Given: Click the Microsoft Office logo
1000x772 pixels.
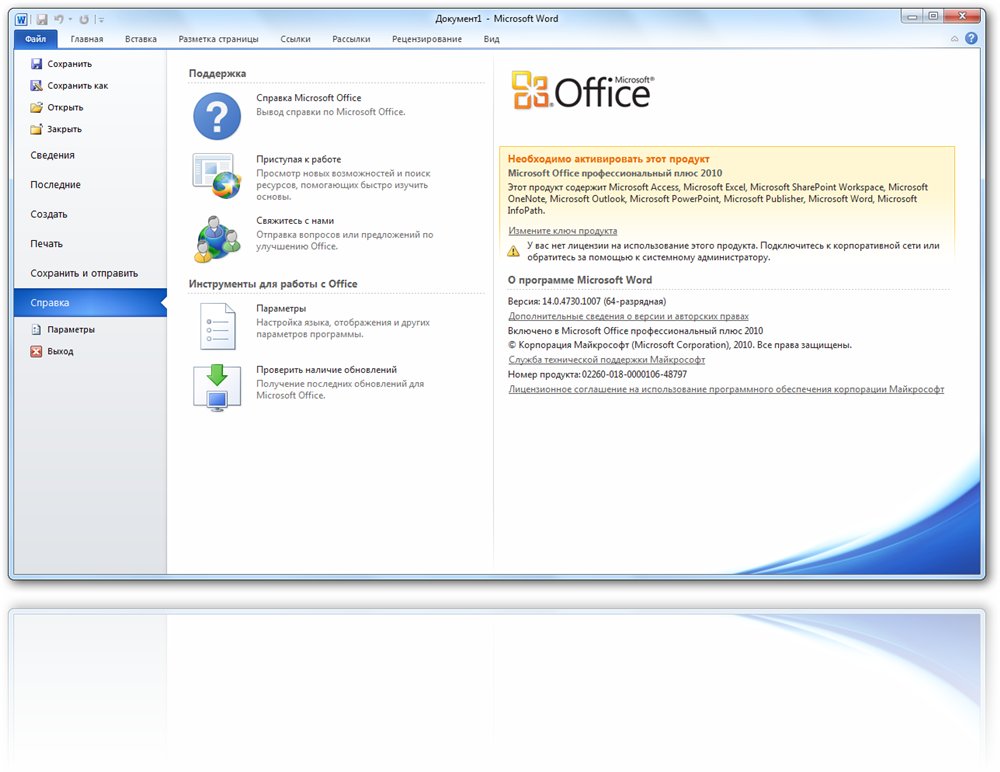Looking at the screenshot, I should point(582,91).
